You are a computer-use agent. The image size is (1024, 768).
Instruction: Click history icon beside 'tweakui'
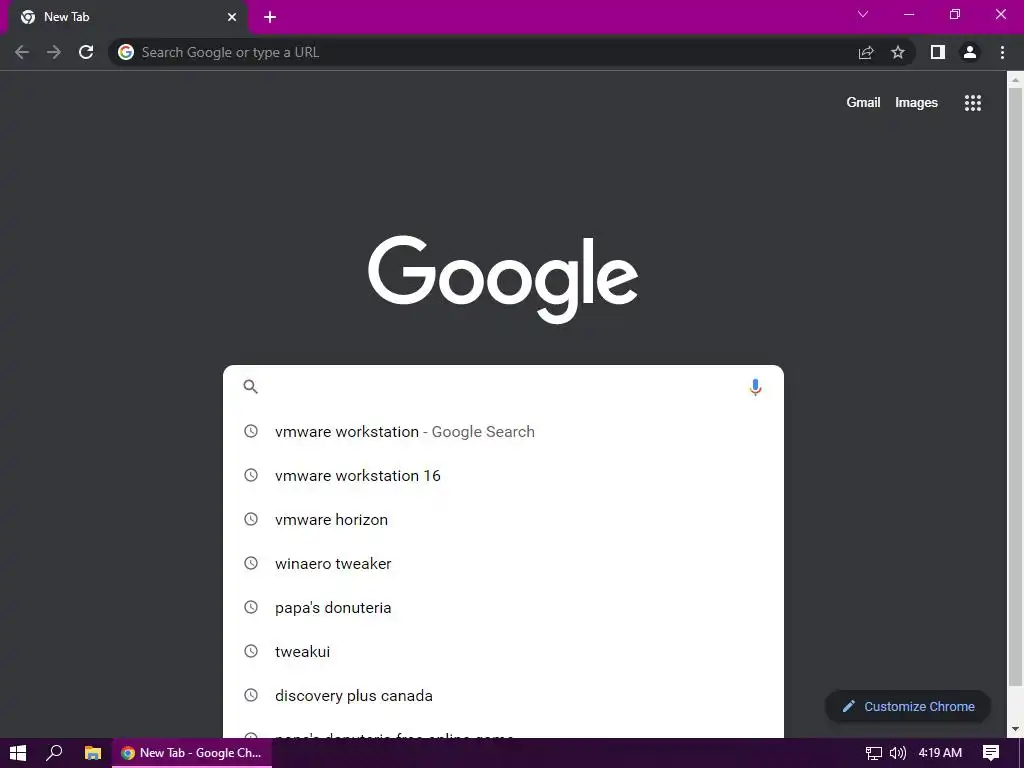coord(251,651)
